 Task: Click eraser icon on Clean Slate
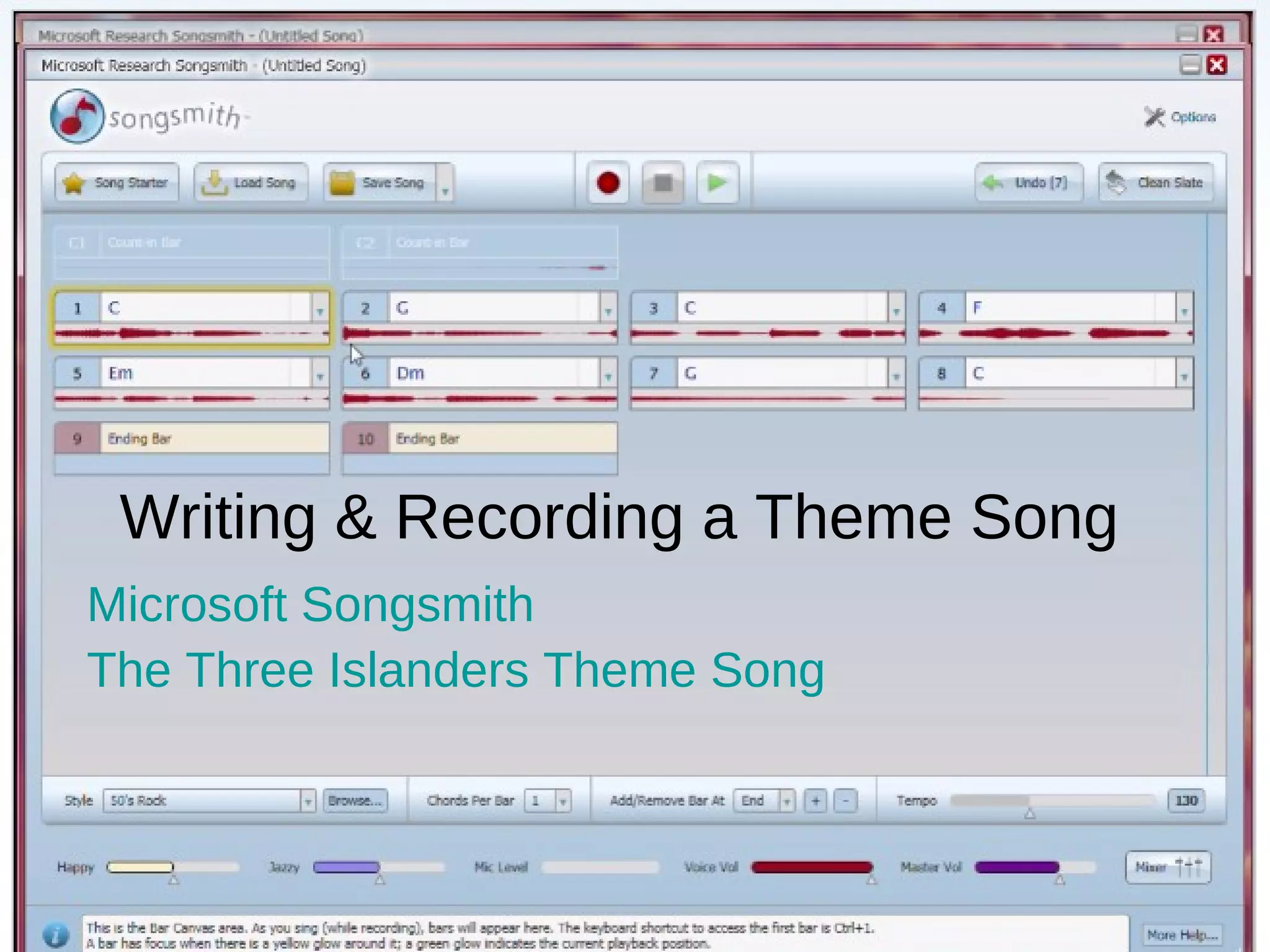1116,182
